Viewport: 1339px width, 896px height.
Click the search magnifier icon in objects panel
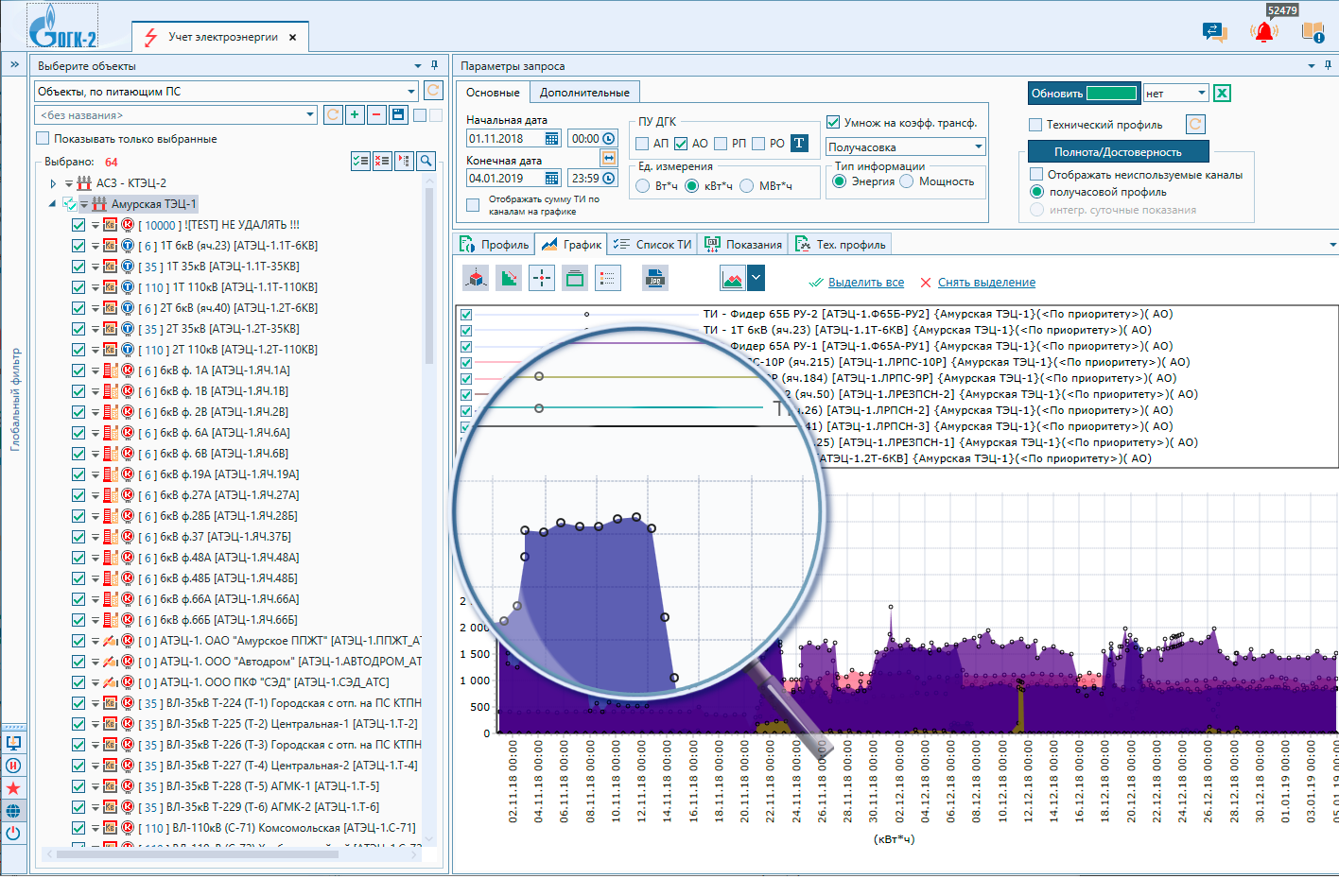(426, 161)
